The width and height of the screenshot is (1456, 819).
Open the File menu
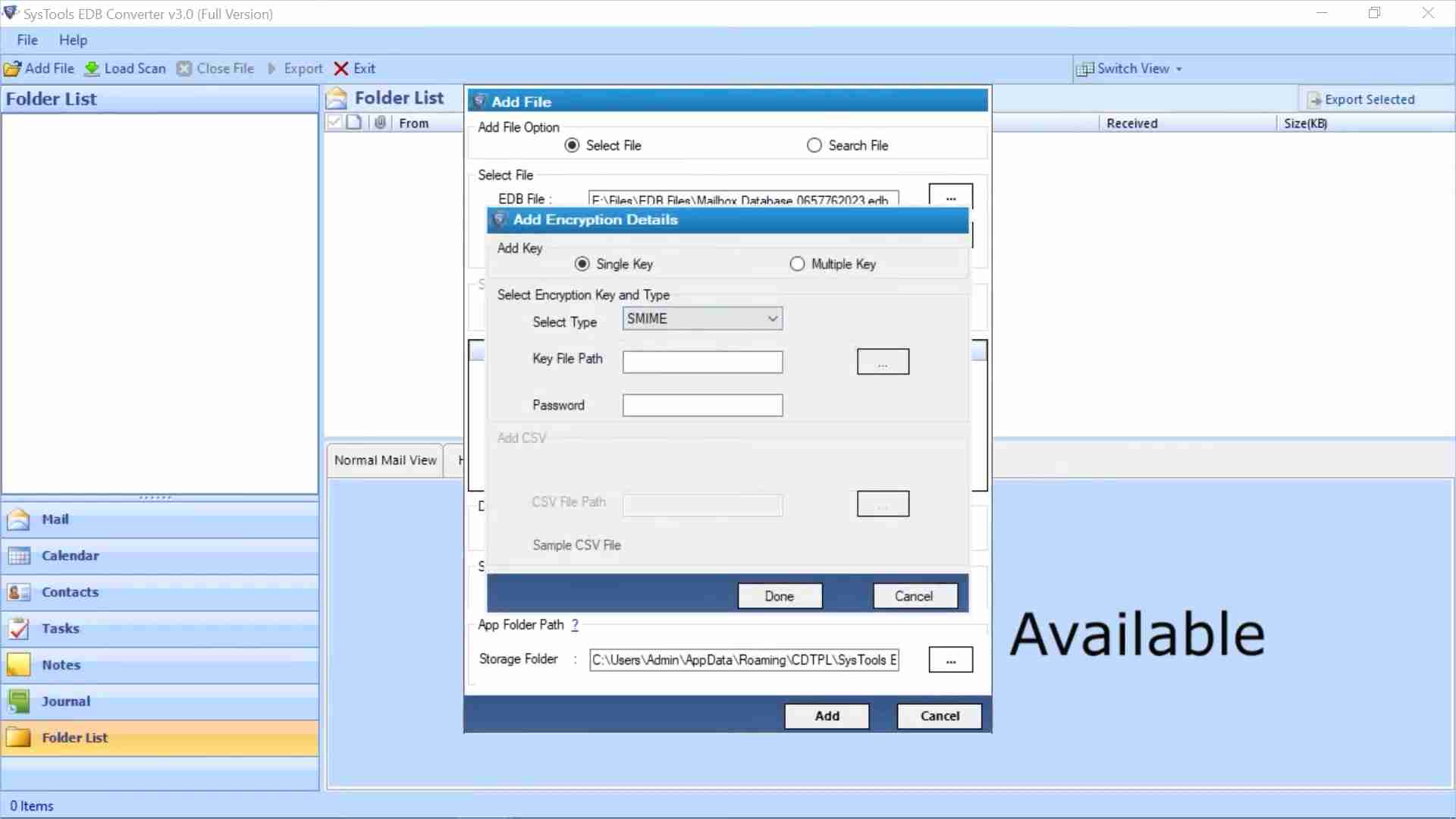(x=27, y=39)
